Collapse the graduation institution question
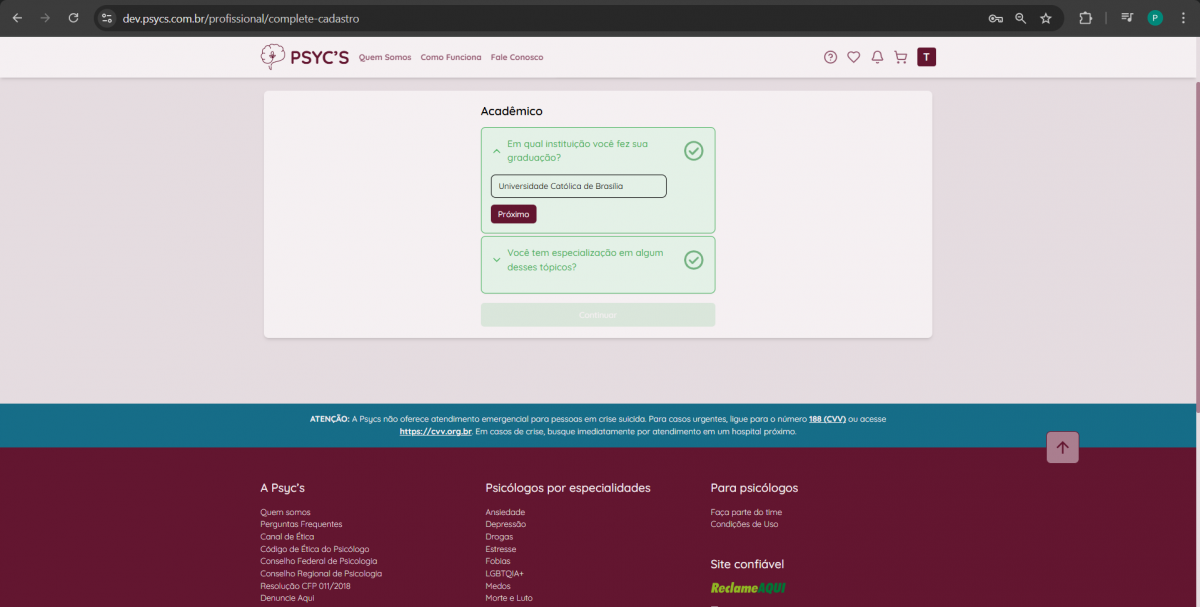The width and height of the screenshot is (1200, 607). pos(497,151)
